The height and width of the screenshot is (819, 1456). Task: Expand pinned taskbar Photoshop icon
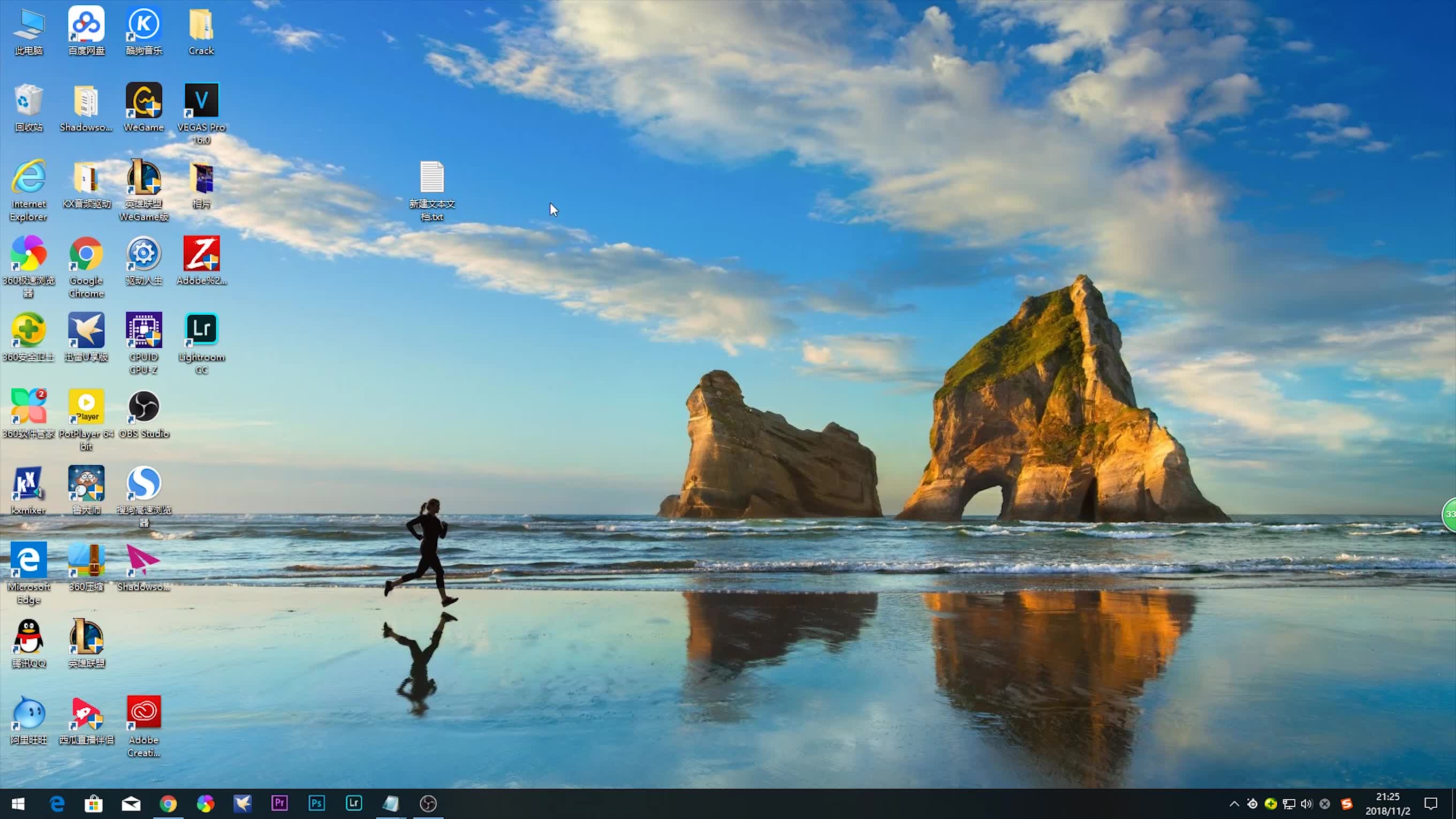coord(316,803)
